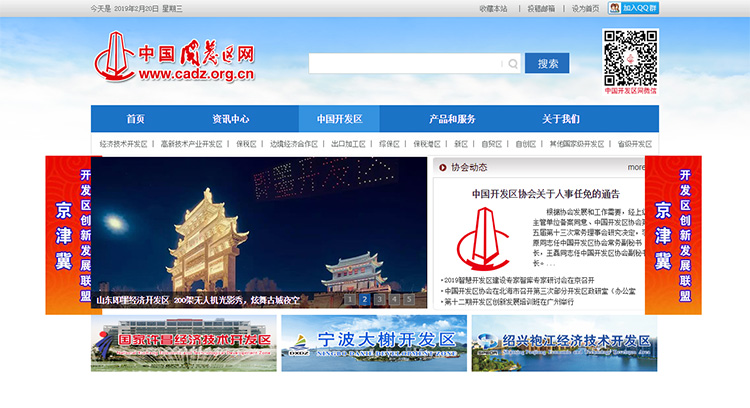Click the blue 搜索 button
Image resolution: width=750 pixels, height=408 pixels.
[547, 63]
